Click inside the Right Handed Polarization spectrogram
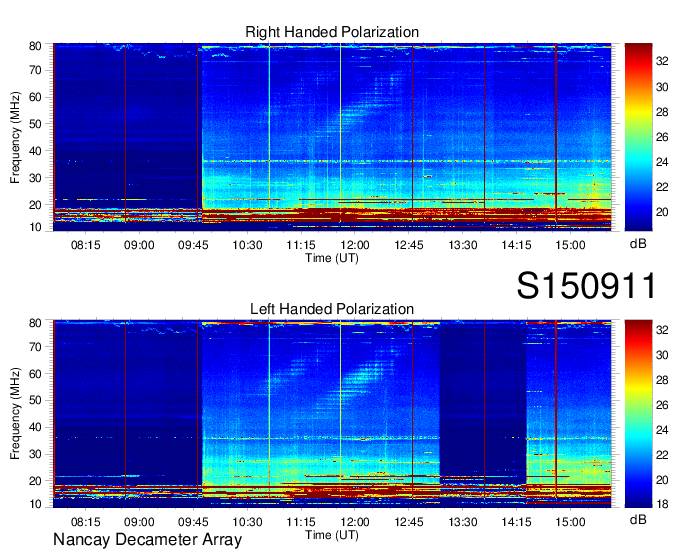This screenshot has height=552, width=680. (x=332, y=137)
